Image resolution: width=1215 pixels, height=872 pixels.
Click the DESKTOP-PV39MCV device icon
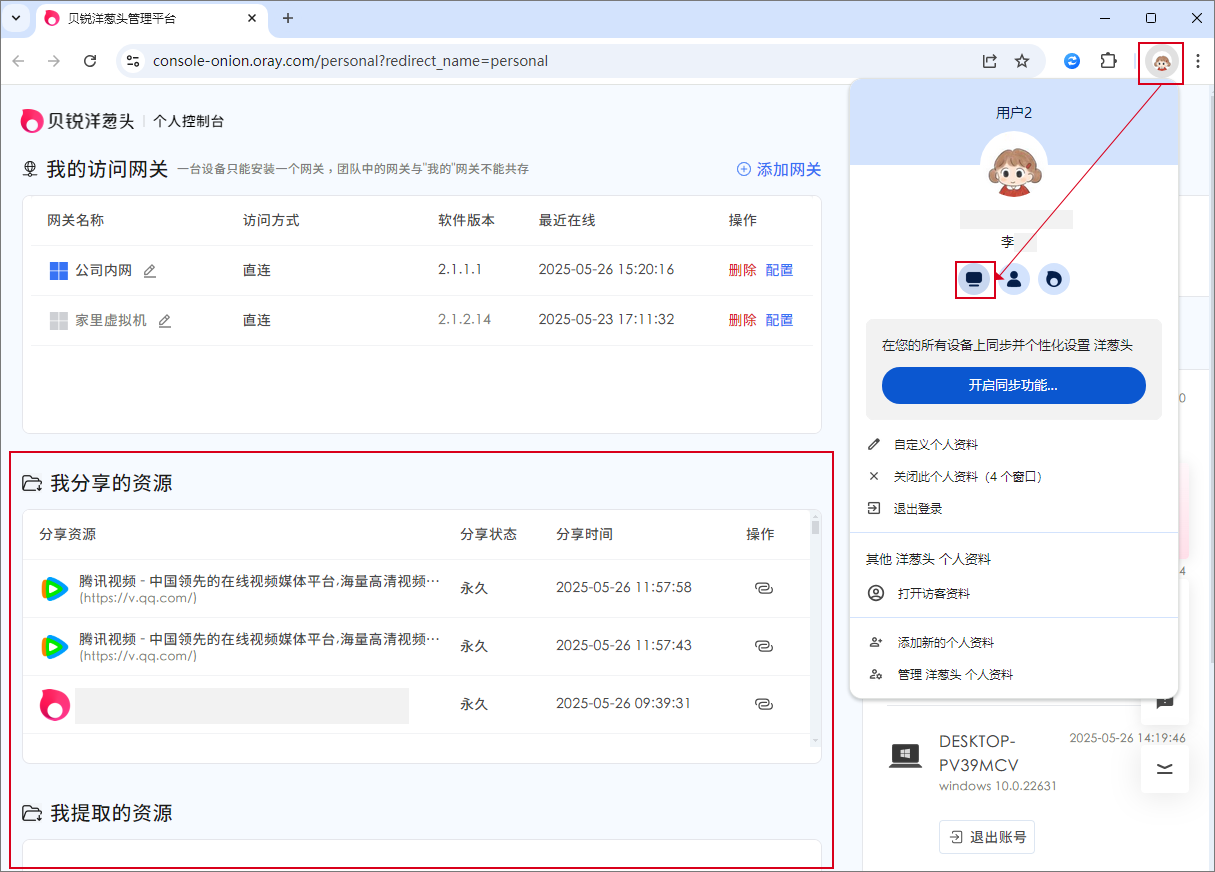pyautogui.click(x=905, y=755)
